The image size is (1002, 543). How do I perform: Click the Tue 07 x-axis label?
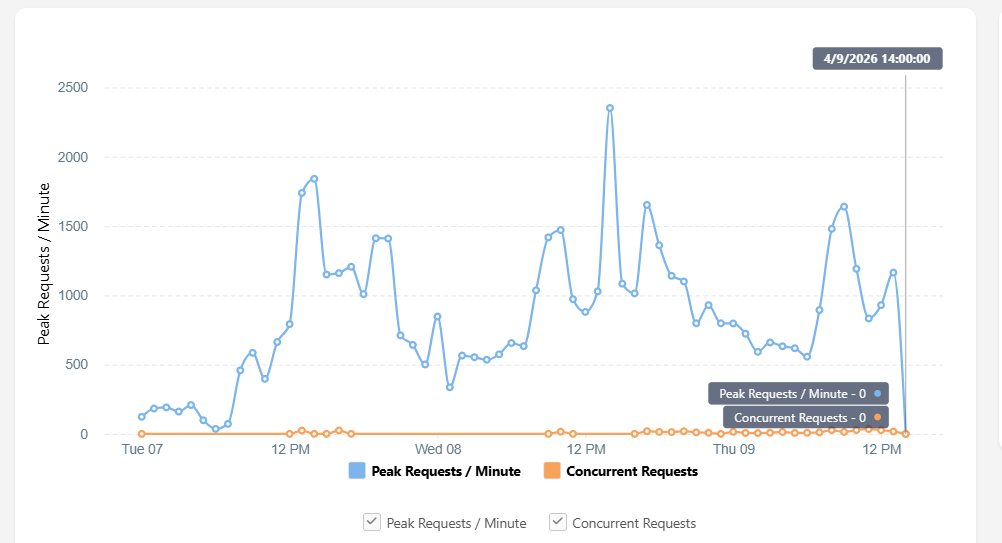click(141, 449)
